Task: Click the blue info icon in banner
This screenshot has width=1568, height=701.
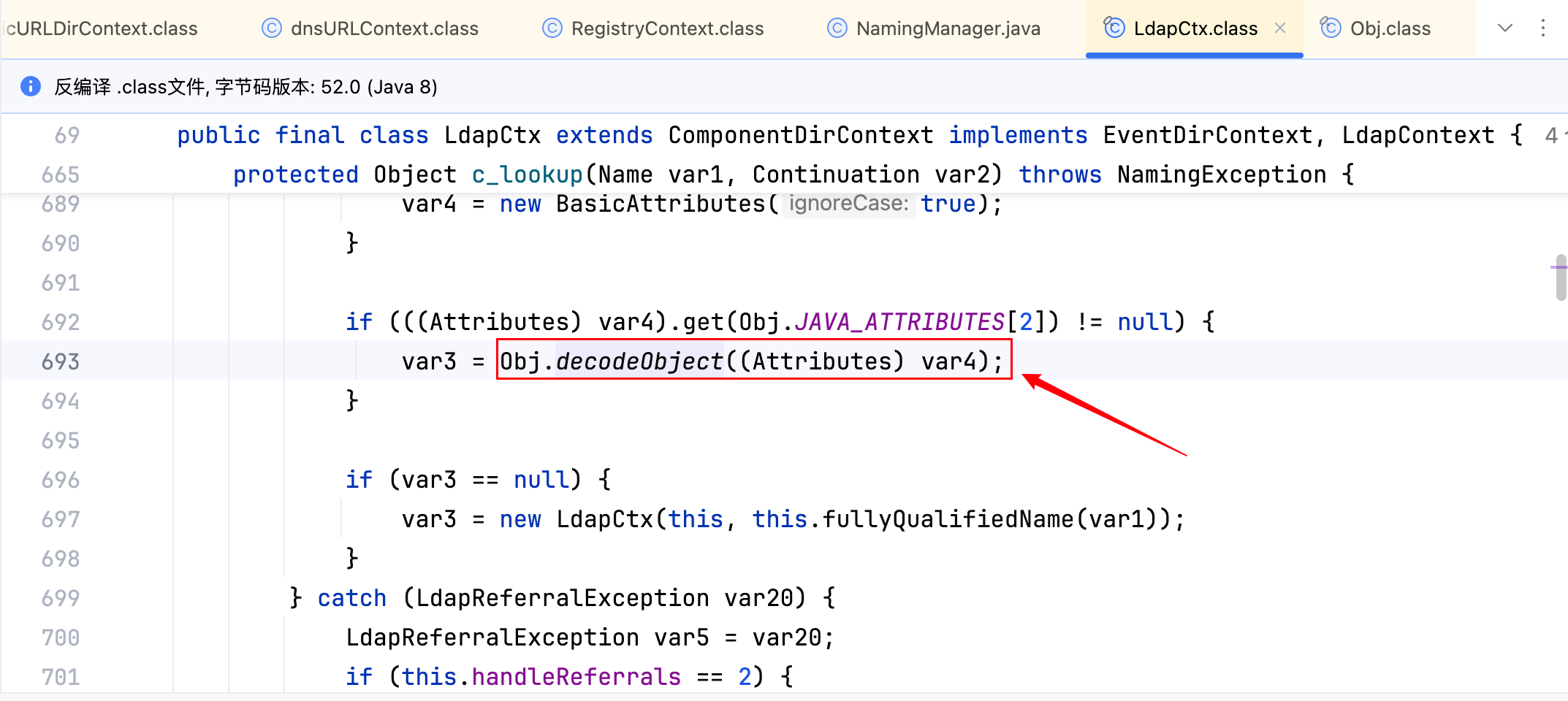Action: (x=31, y=86)
